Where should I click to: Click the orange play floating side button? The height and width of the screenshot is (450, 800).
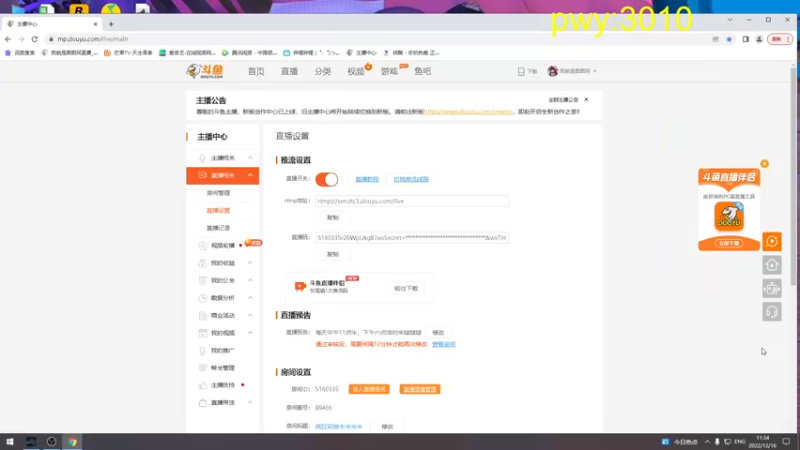pyautogui.click(x=772, y=241)
